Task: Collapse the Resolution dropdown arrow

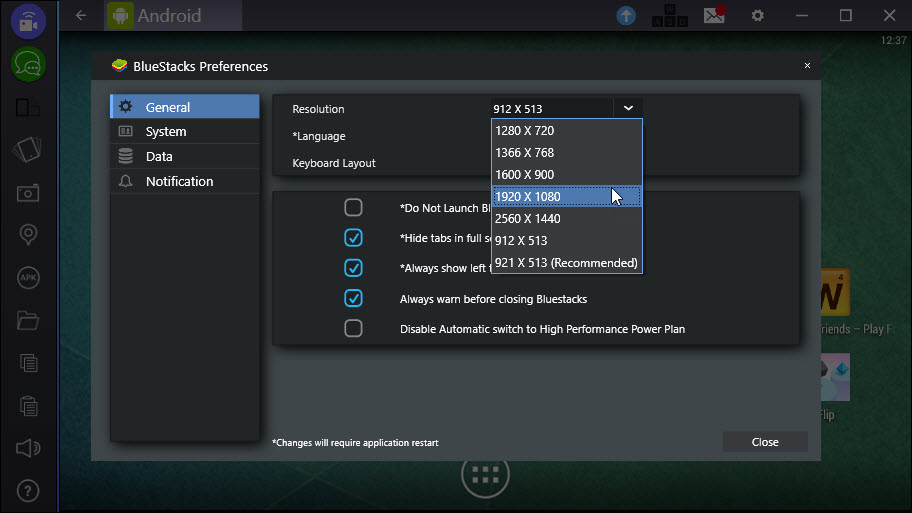Action: 628,108
